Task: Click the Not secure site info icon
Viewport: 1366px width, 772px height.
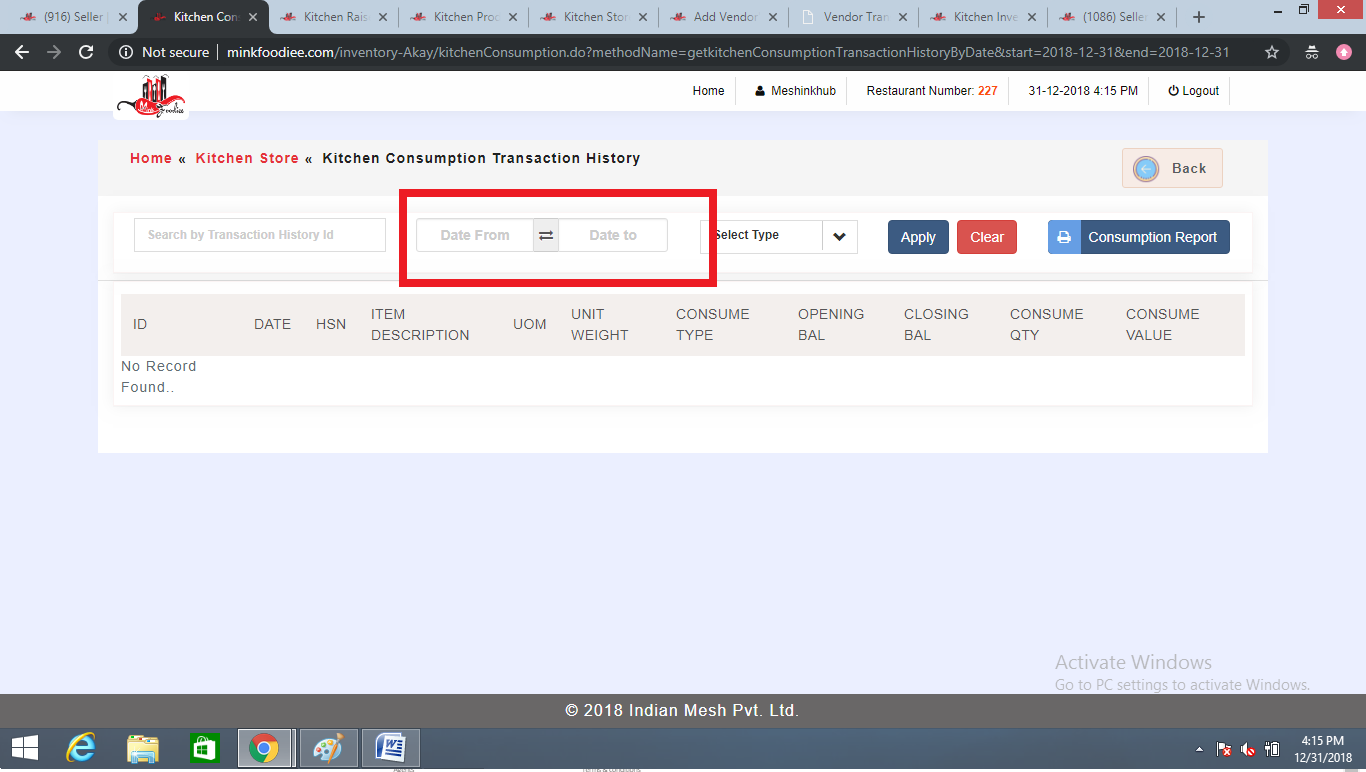Action: click(x=126, y=52)
